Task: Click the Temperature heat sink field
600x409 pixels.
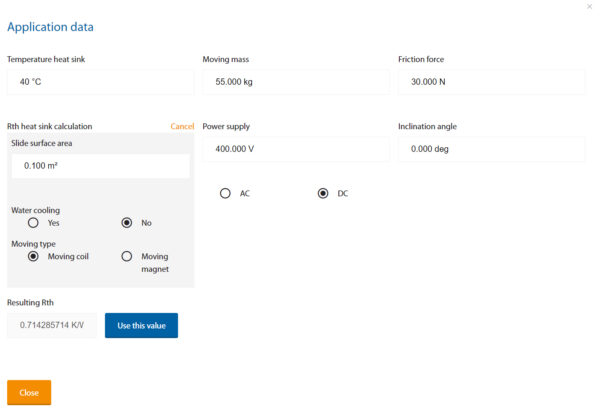Action: (x=100, y=82)
